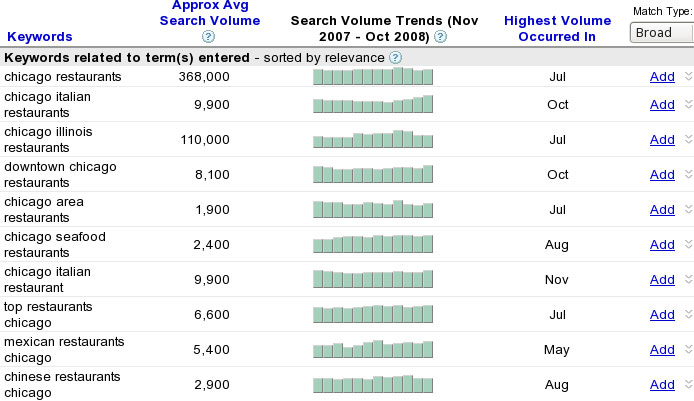This screenshot has height=401, width=694.
Task: Add 'mexican restaurants chicago' keyword
Action: 662,349
